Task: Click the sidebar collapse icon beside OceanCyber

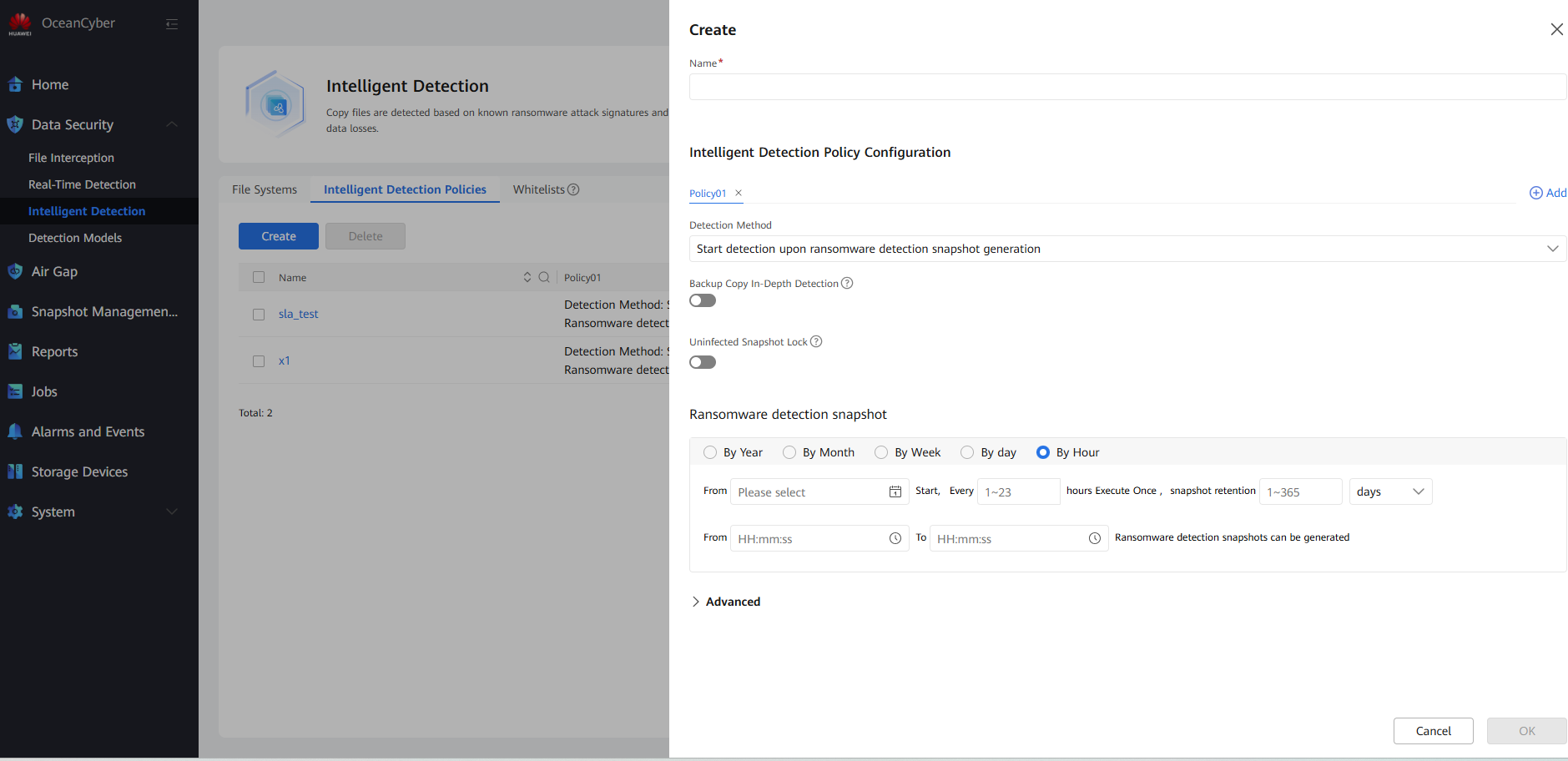Action: click(172, 24)
